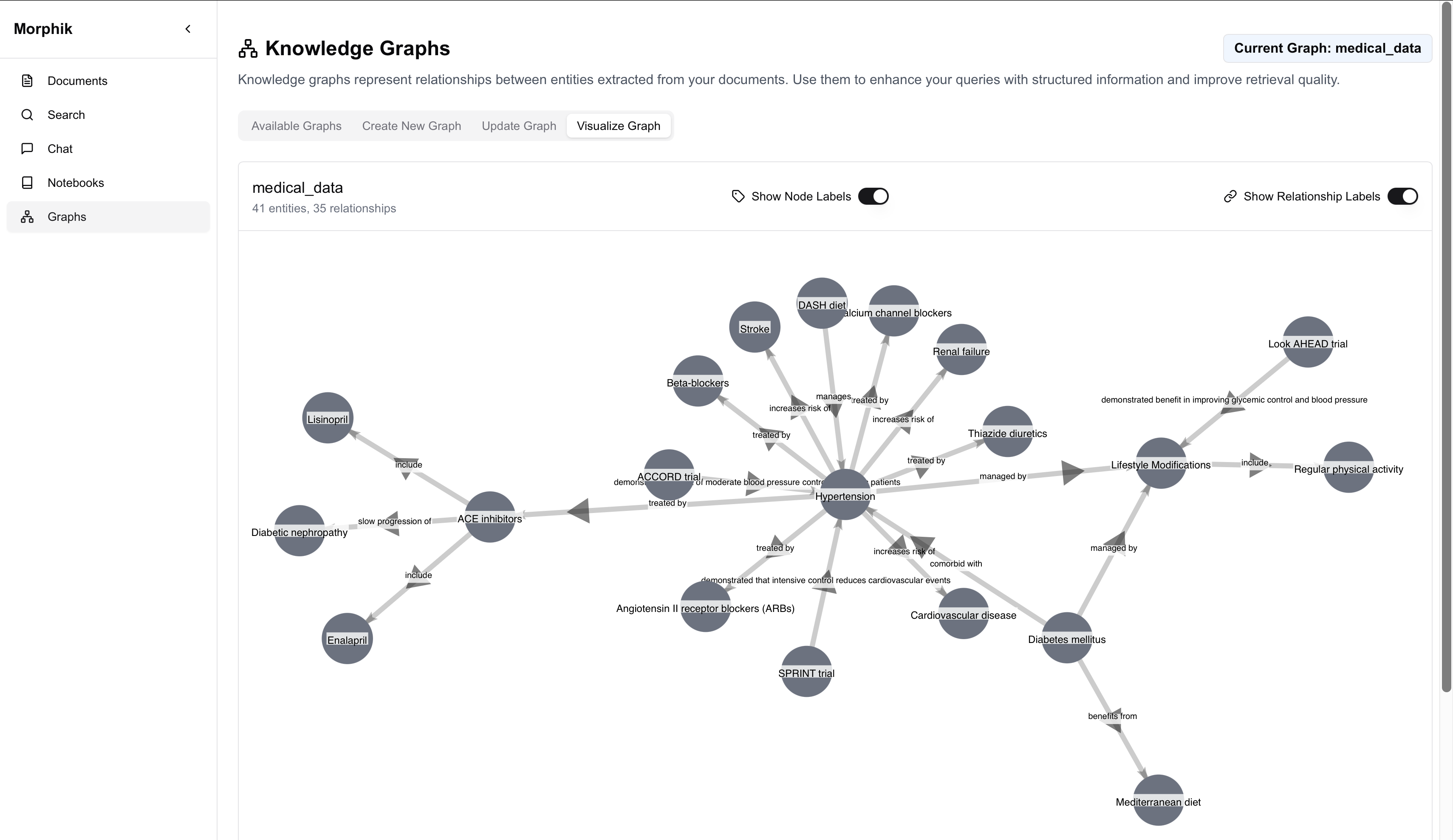
Task: Open the Documents section icon
Action: pyautogui.click(x=27, y=81)
